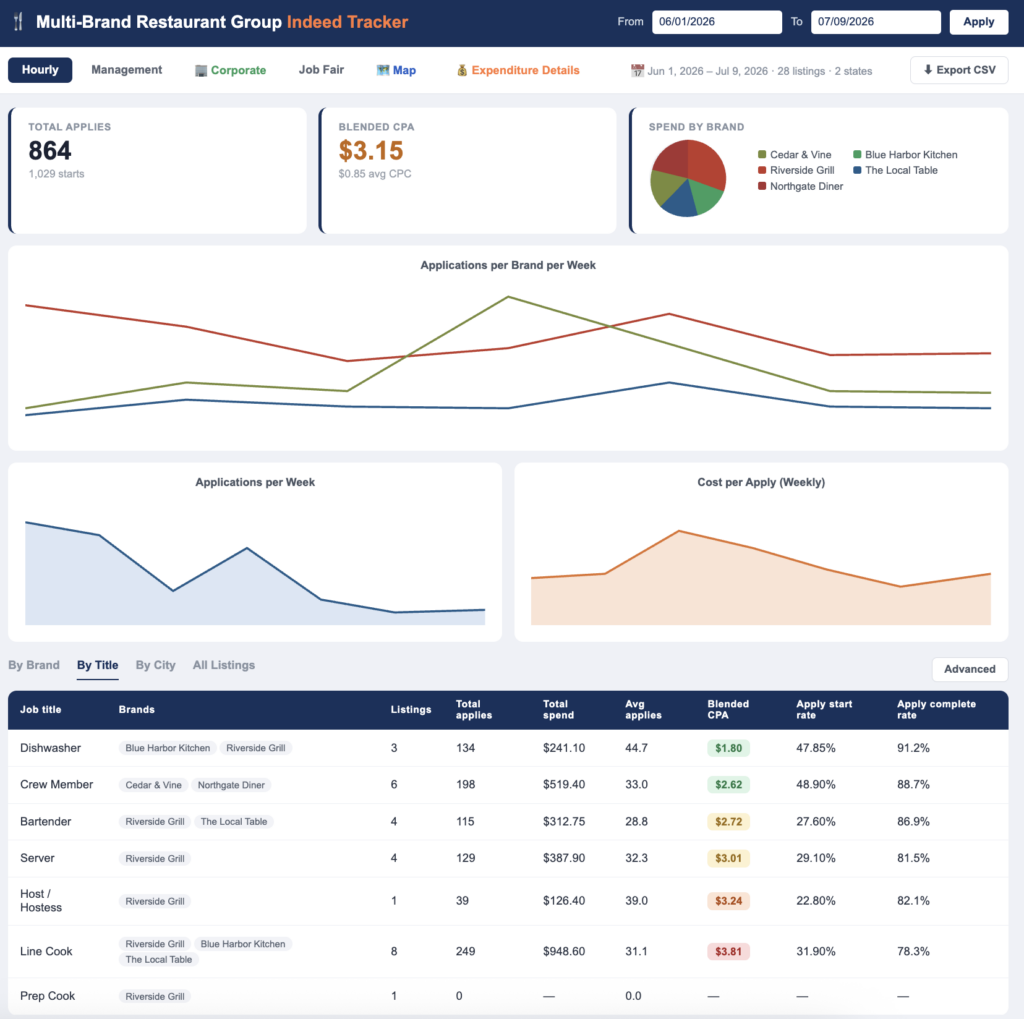The image size is (1024, 1019).
Task: Sort by the Total applies column header
Action: pos(473,709)
